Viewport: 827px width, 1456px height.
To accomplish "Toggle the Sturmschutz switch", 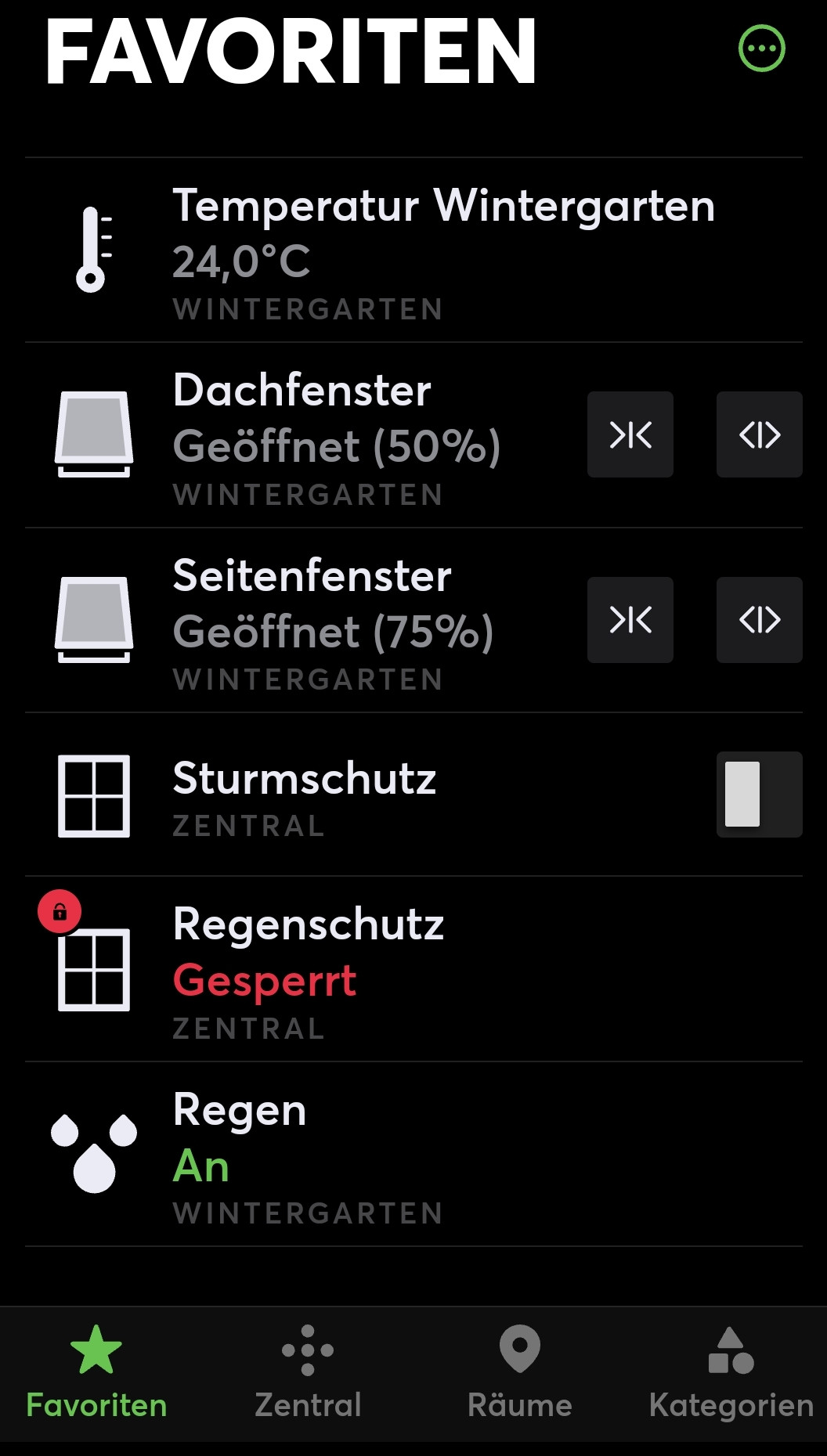I will tap(759, 795).
